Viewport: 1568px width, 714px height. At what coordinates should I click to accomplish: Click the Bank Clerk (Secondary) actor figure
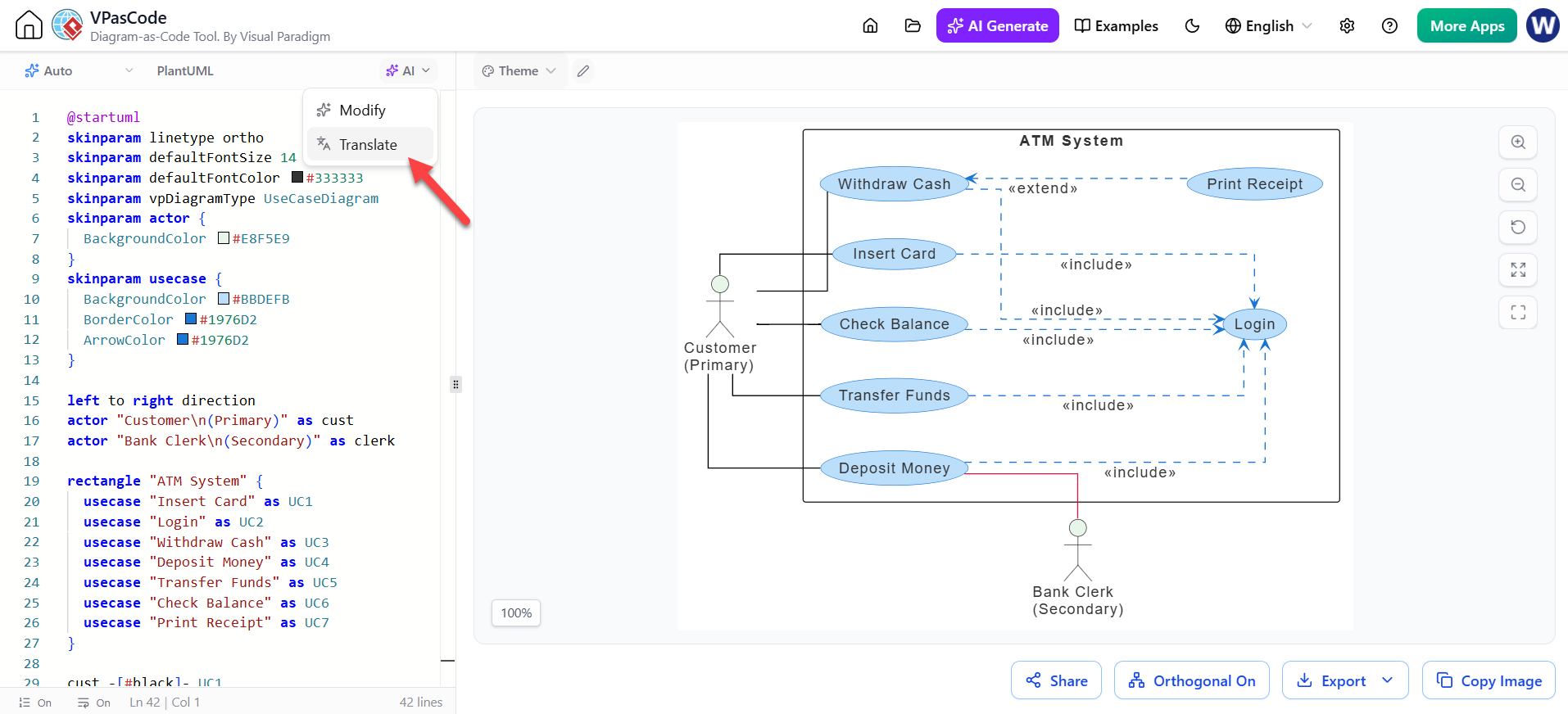tap(1078, 550)
